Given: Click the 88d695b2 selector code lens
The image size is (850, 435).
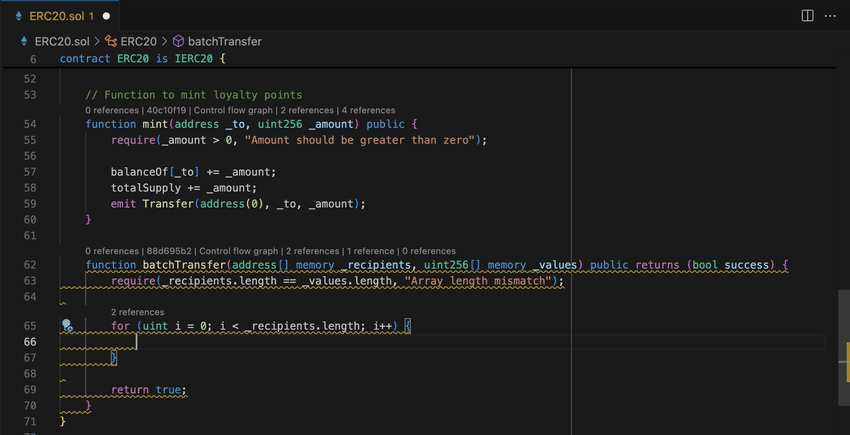Looking at the screenshot, I should pyautogui.click(x=169, y=251).
